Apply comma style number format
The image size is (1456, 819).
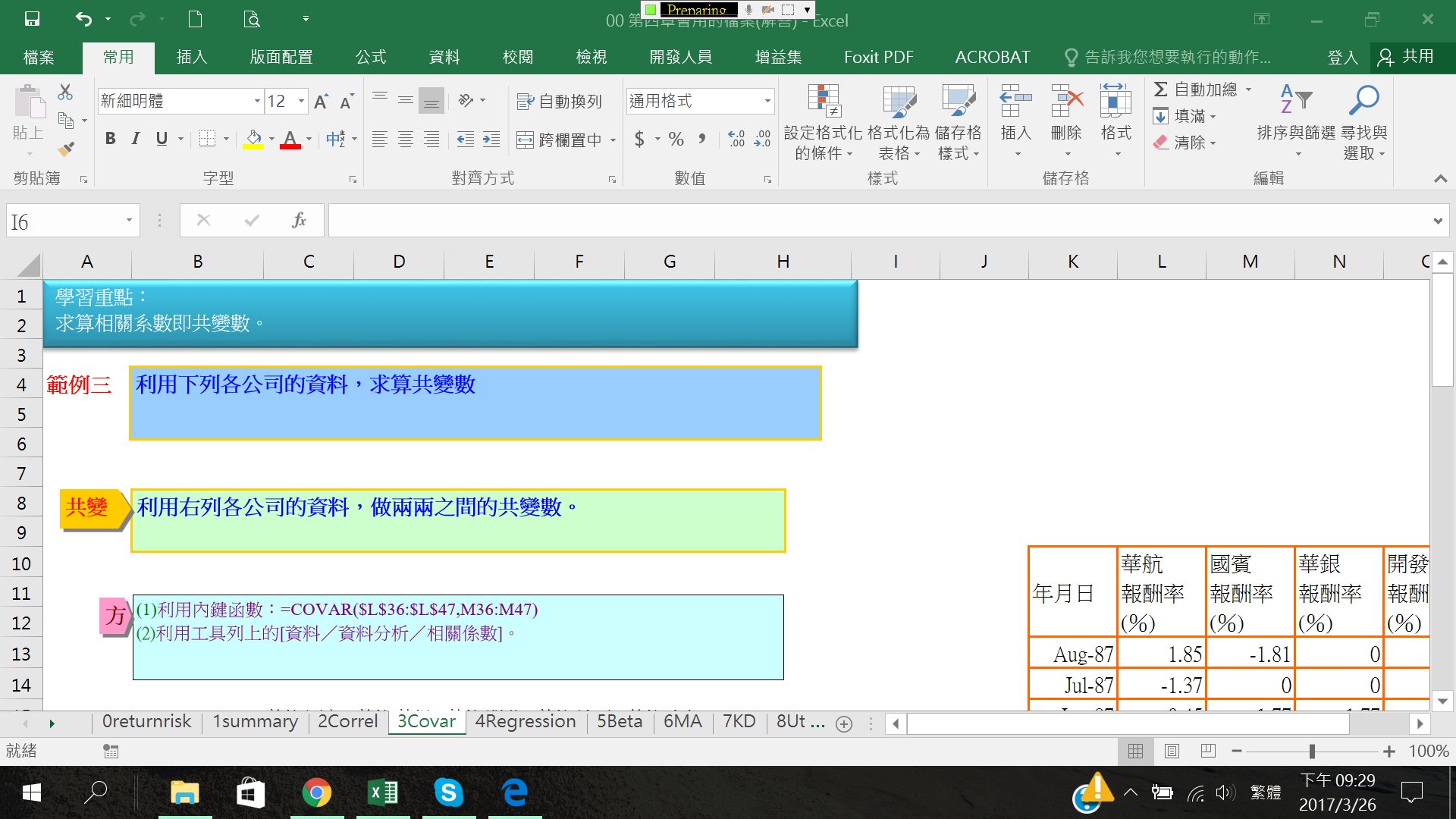[702, 139]
